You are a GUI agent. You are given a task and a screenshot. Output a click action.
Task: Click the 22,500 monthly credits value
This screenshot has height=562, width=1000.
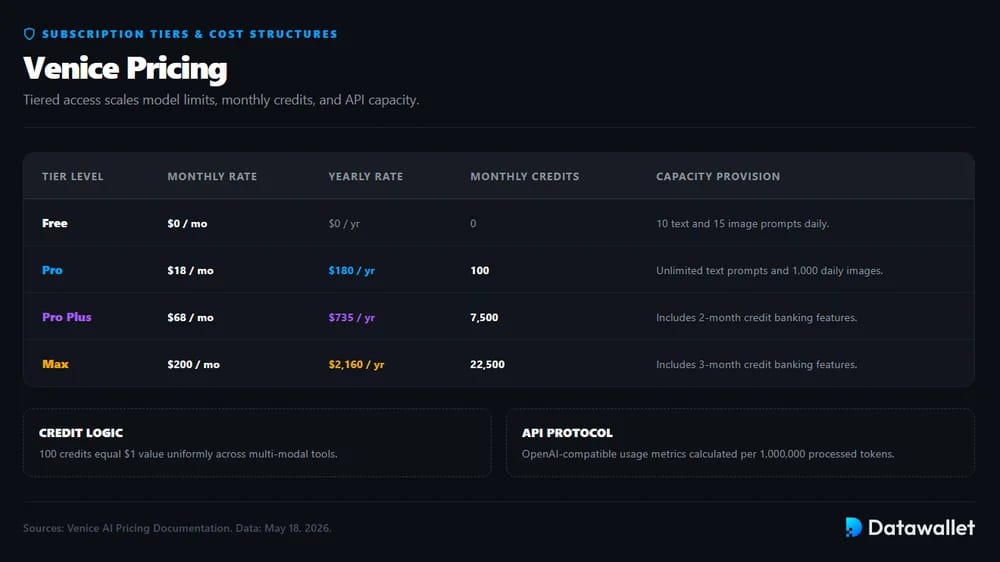(487, 364)
